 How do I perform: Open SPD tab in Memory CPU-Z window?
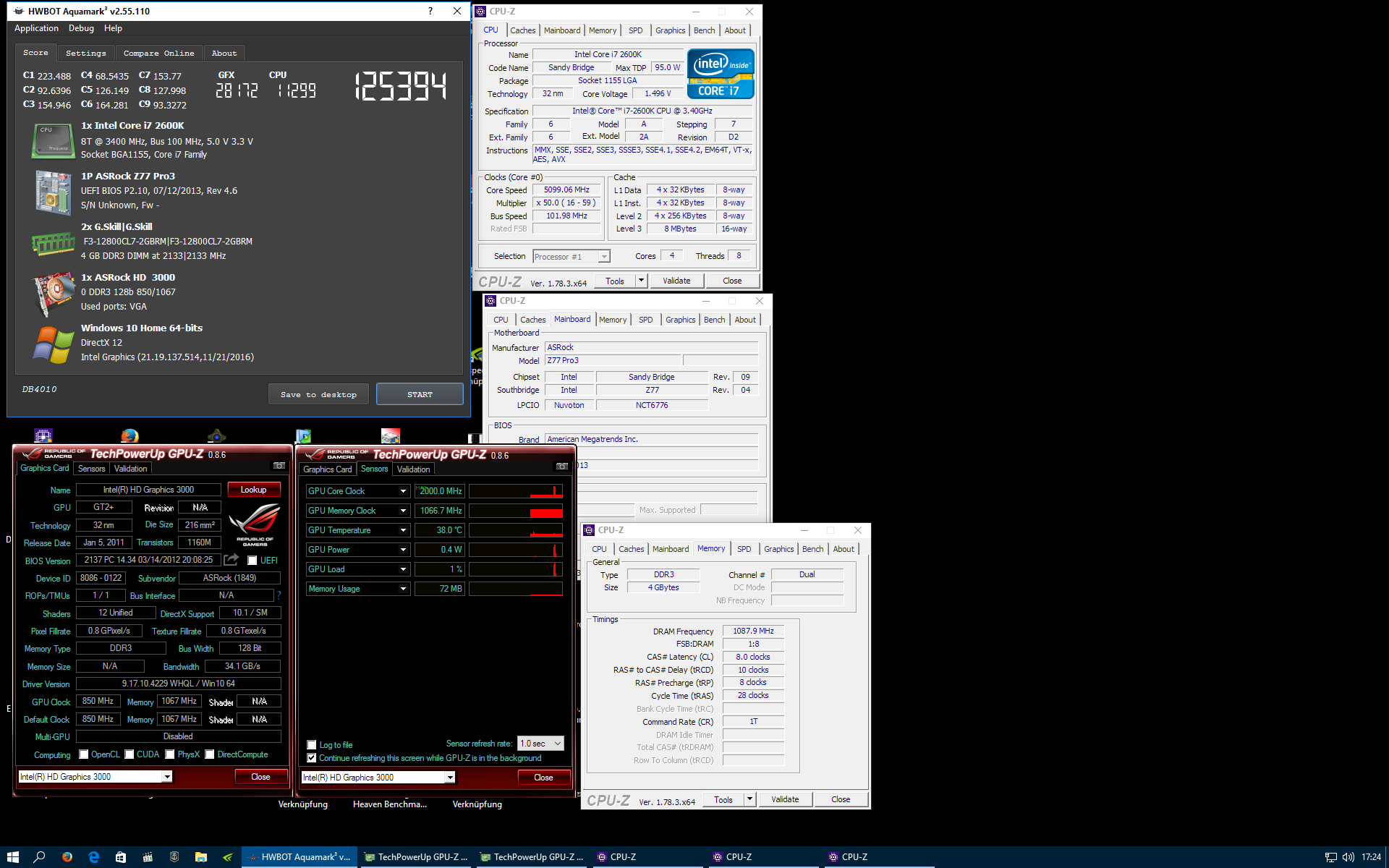(744, 549)
